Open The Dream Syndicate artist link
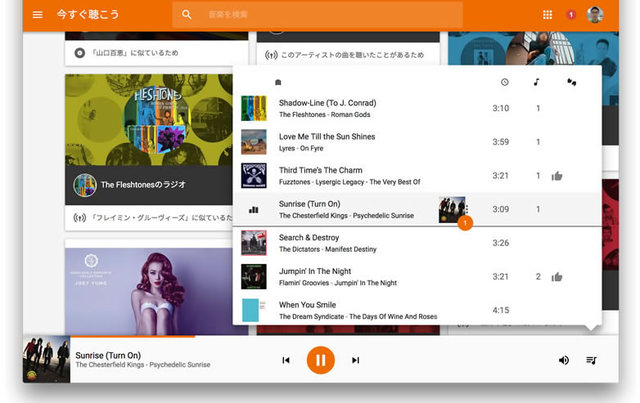This screenshot has height=403, width=640. [x=311, y=316]
